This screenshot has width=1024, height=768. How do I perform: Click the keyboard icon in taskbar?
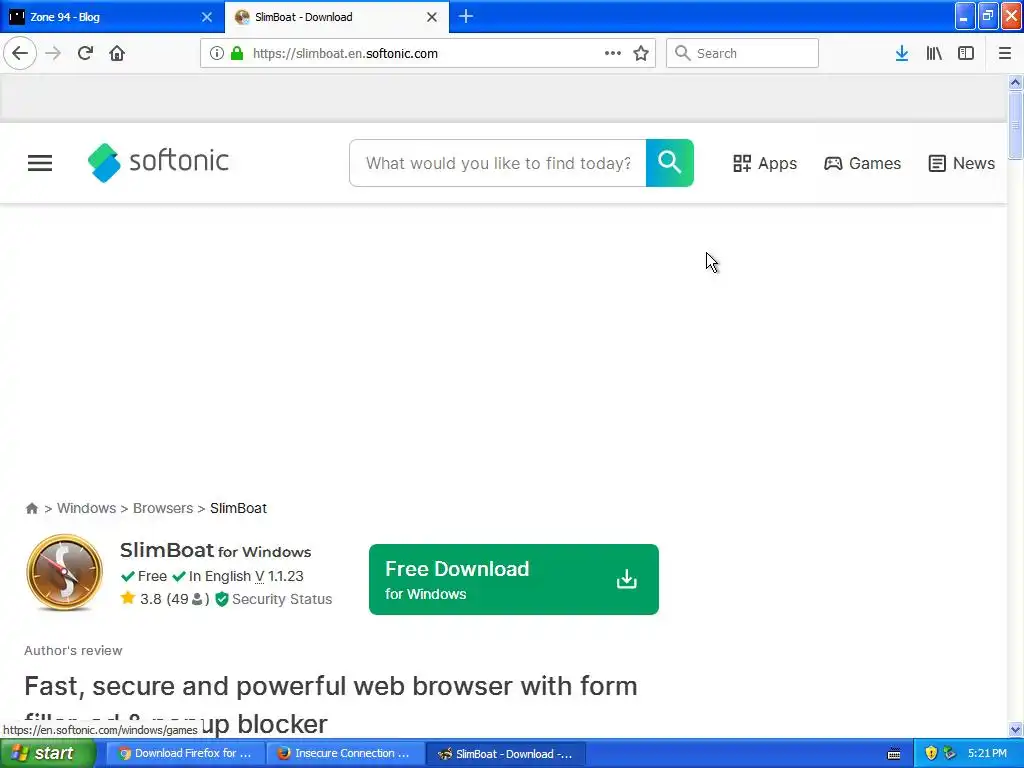coord(894,754)
